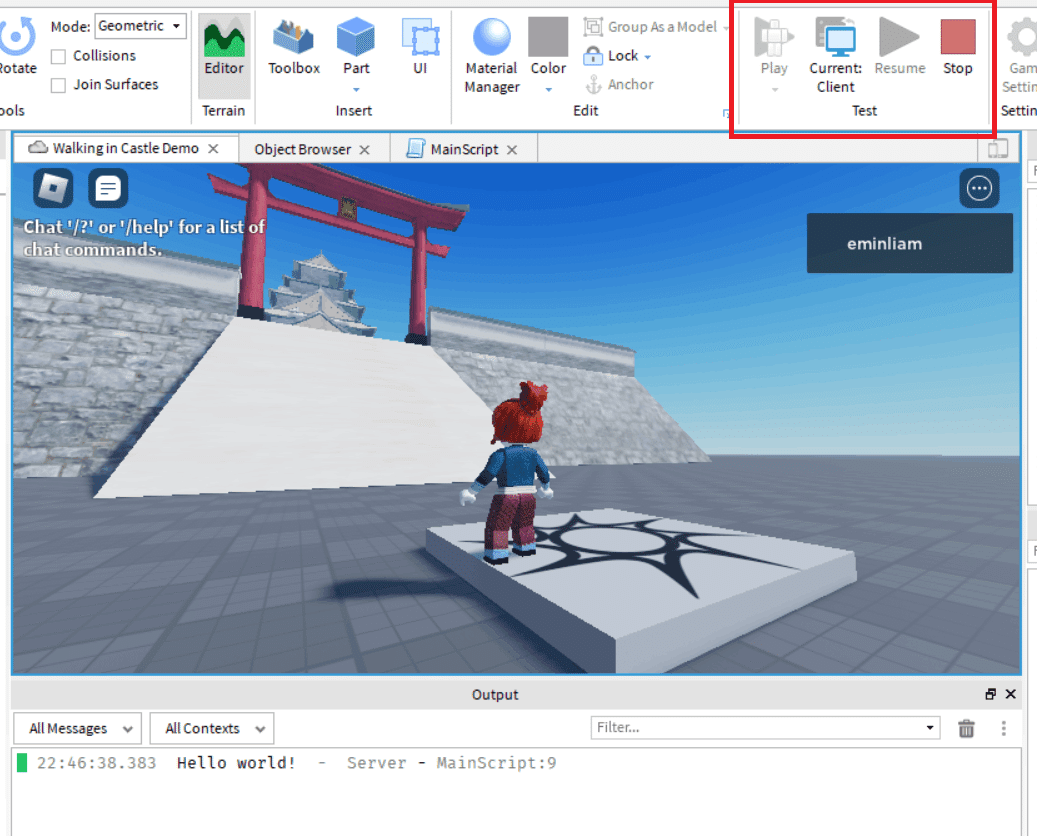Open Output panel options kebab menu
Viewport: 1037px width, 836px height.
tap(1003, 728)
